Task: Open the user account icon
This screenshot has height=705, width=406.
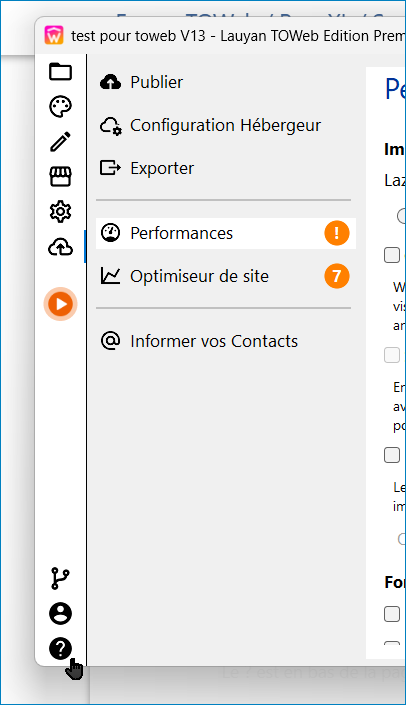Action: pos(60,613)
